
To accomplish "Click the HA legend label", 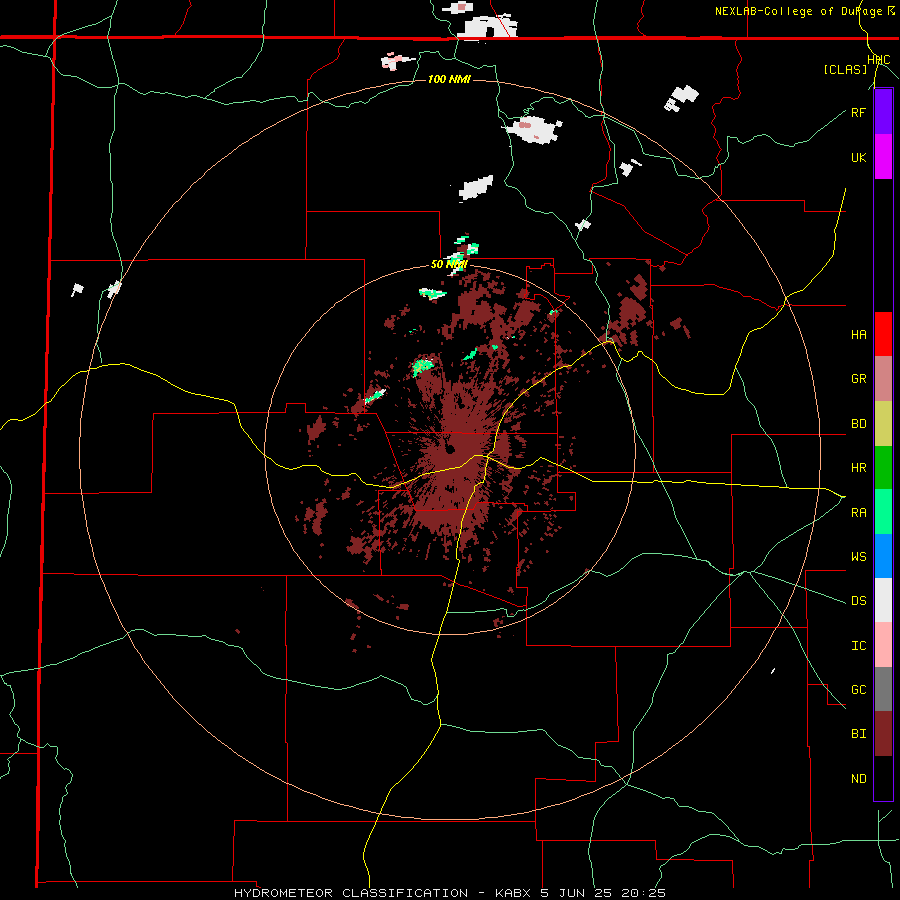I will (858, 335).
